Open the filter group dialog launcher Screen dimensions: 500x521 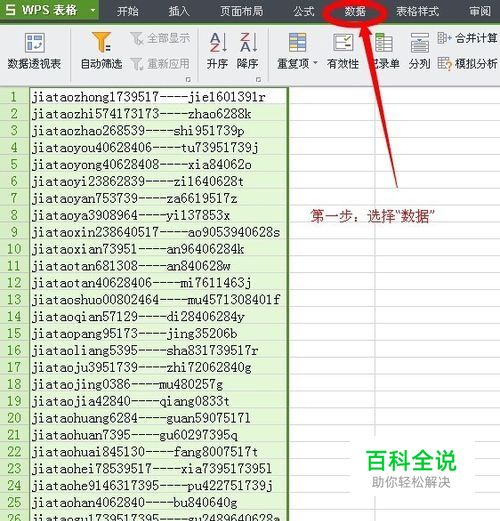pos(188,79)
